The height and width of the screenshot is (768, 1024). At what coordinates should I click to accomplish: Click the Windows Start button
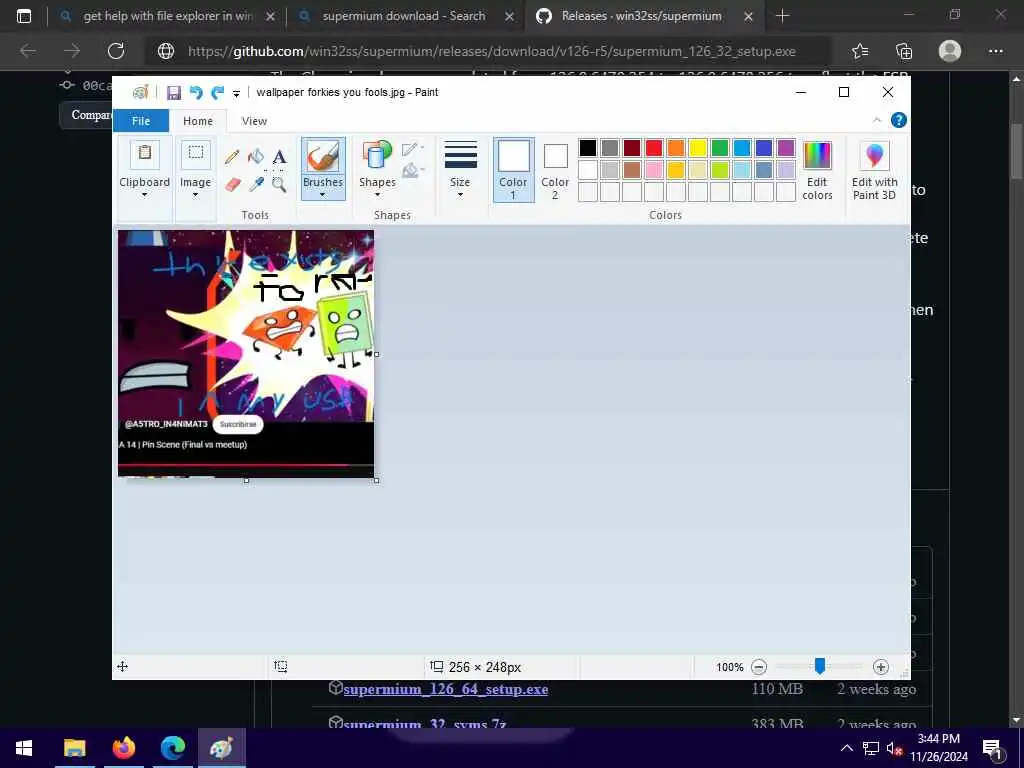coord(24,748)
